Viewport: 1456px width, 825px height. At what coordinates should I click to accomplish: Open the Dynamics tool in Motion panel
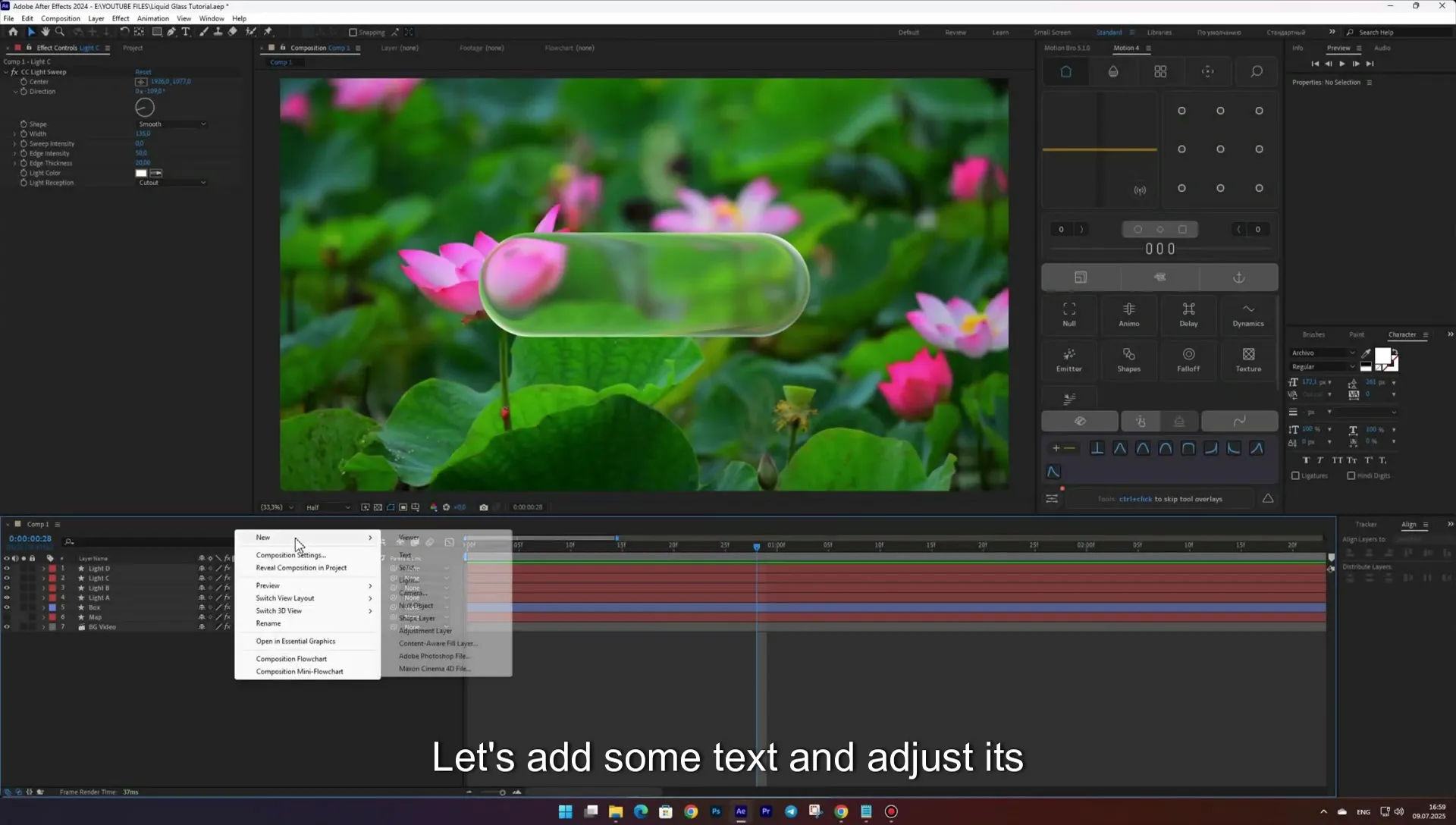pos(1248,314)
